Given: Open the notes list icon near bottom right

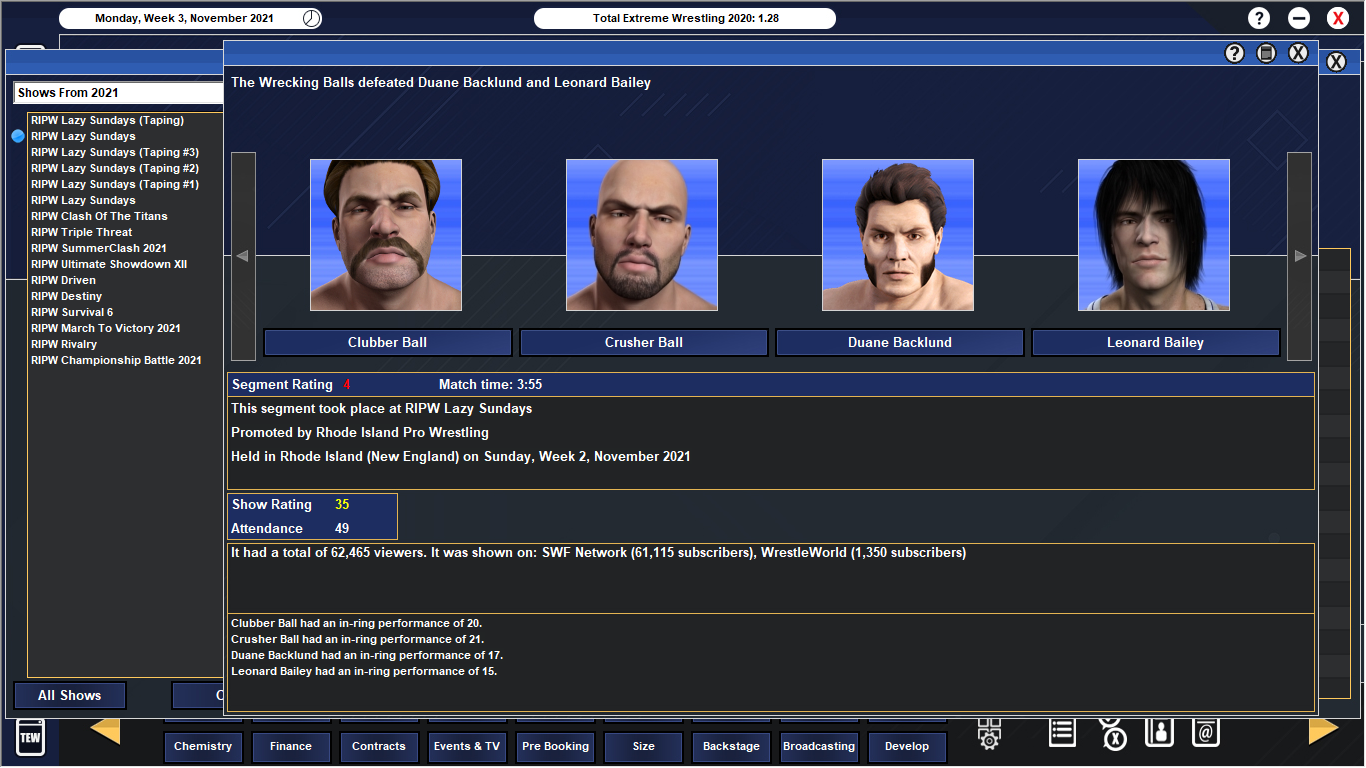Looking at the screenshot, I should coord(1061,732).
